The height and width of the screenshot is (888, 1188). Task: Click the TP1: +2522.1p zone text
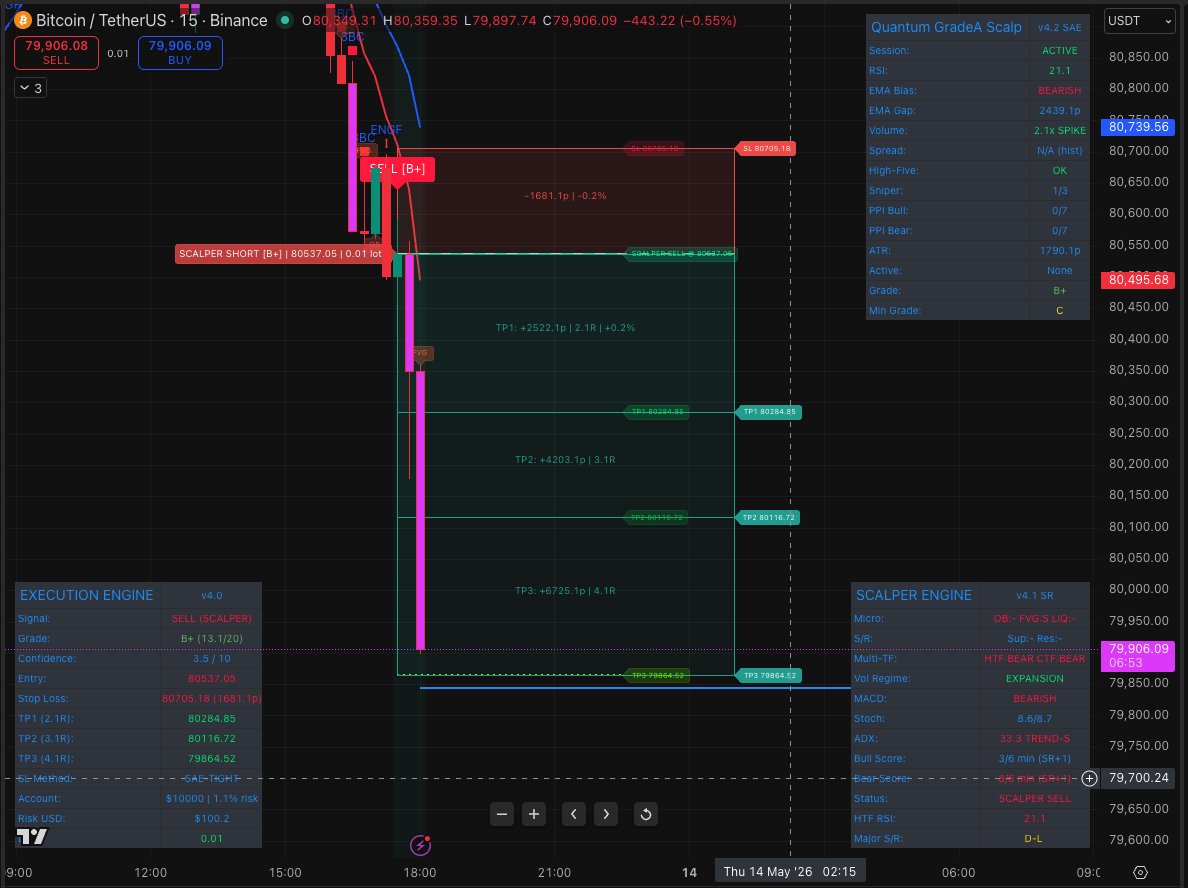pyautogui.click(x=565, y=328)
